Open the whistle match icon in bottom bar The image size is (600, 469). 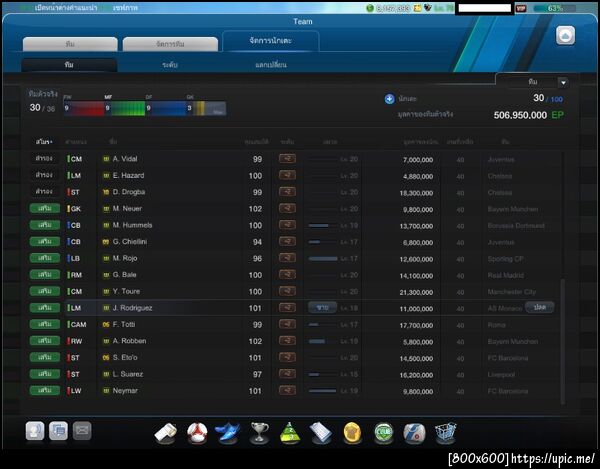tap(166, 433)
